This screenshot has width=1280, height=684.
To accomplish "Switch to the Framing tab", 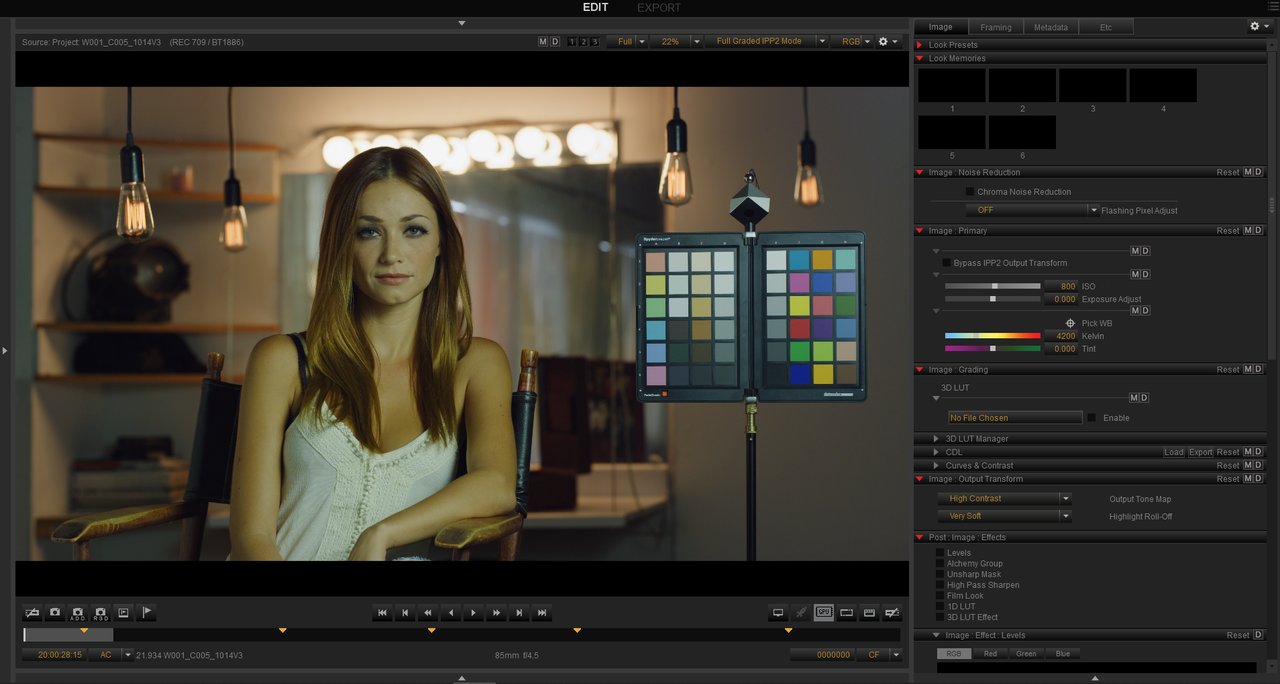I will pos(996,27).
